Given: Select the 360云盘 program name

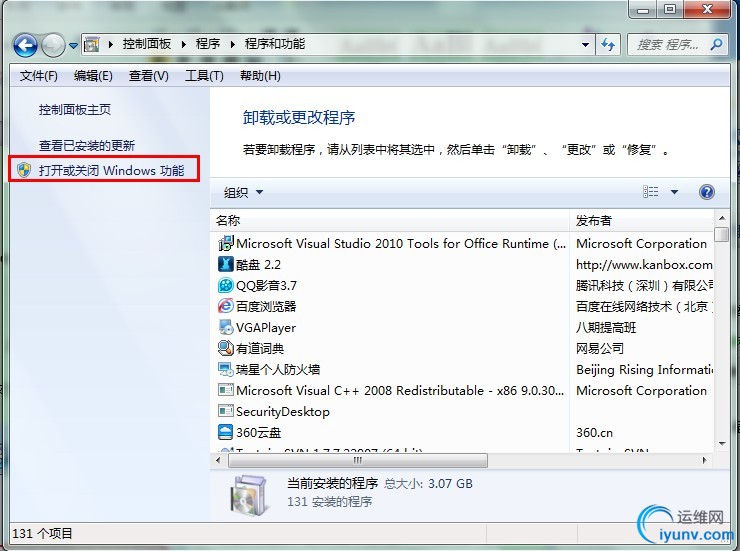Looking at the screenshot, I should [x=259, y=433].
